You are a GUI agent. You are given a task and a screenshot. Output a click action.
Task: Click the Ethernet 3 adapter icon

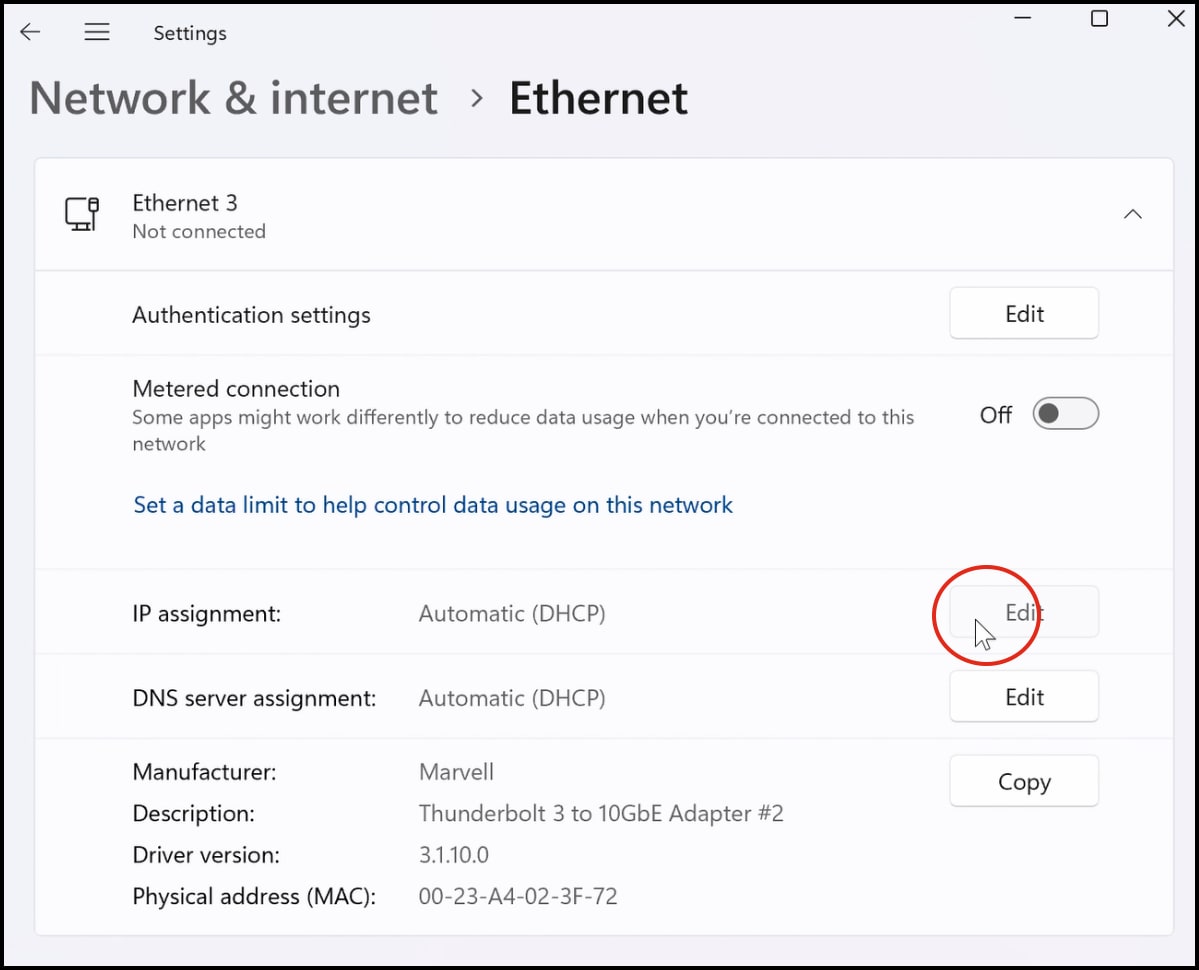82,215
